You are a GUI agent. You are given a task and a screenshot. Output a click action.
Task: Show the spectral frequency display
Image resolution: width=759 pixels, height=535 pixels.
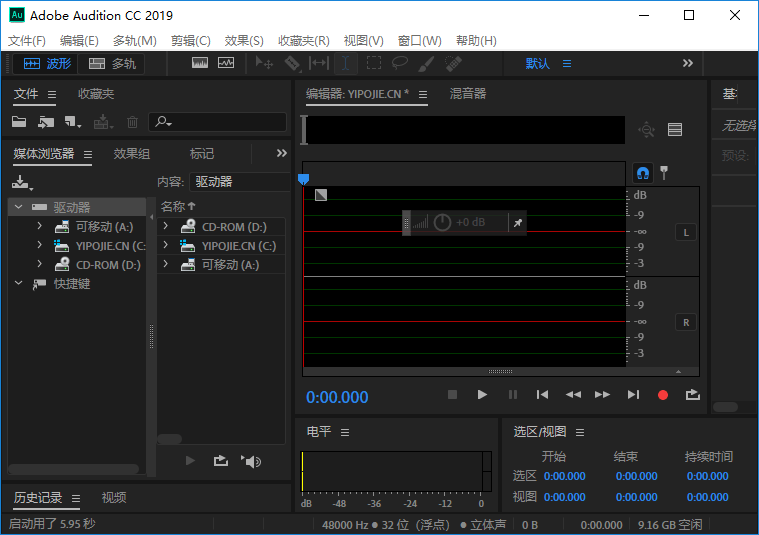pos(200,63)
